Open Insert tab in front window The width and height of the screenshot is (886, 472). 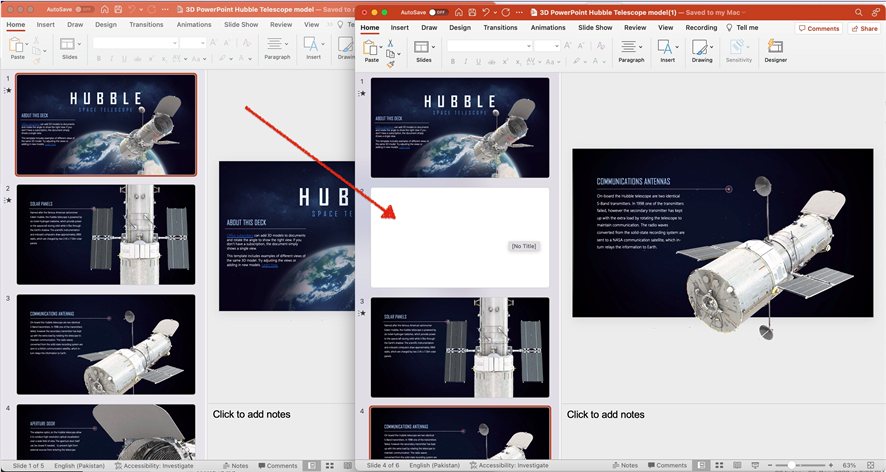399,27
